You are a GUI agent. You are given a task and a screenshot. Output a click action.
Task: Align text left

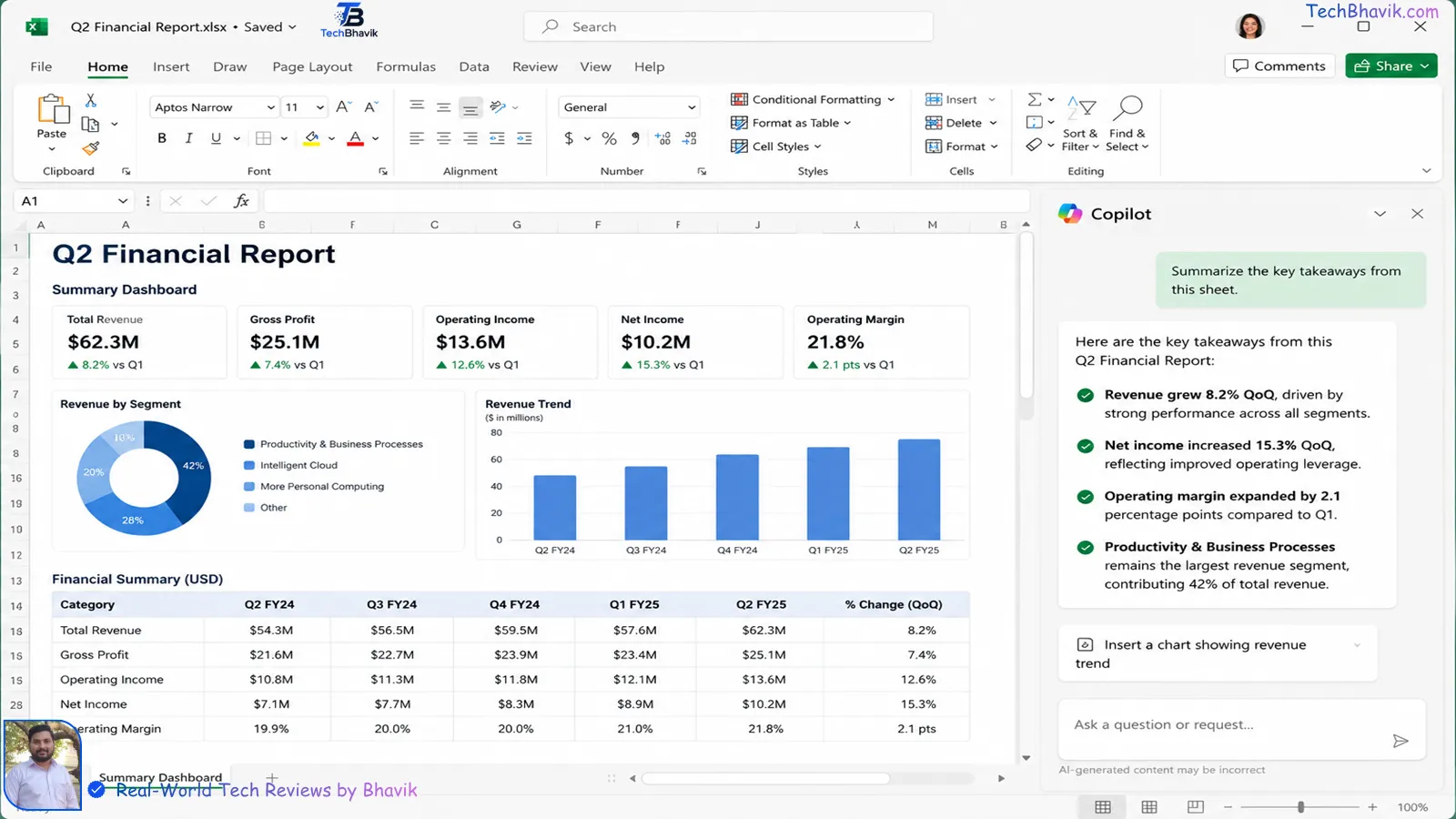pyautogui.click(x=417, y=138)
